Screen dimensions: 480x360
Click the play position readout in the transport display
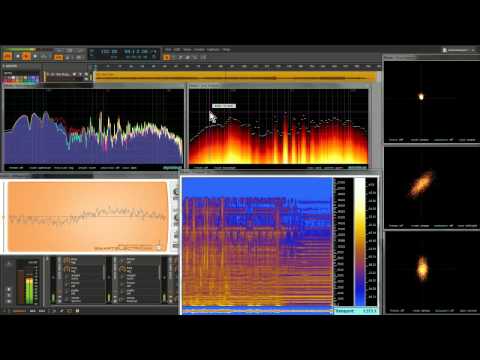click(x=136, y=52)
